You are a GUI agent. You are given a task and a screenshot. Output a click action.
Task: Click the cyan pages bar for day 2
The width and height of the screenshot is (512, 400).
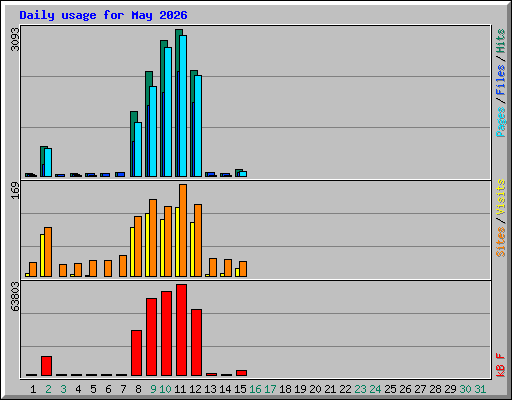[x=48, y=163]
